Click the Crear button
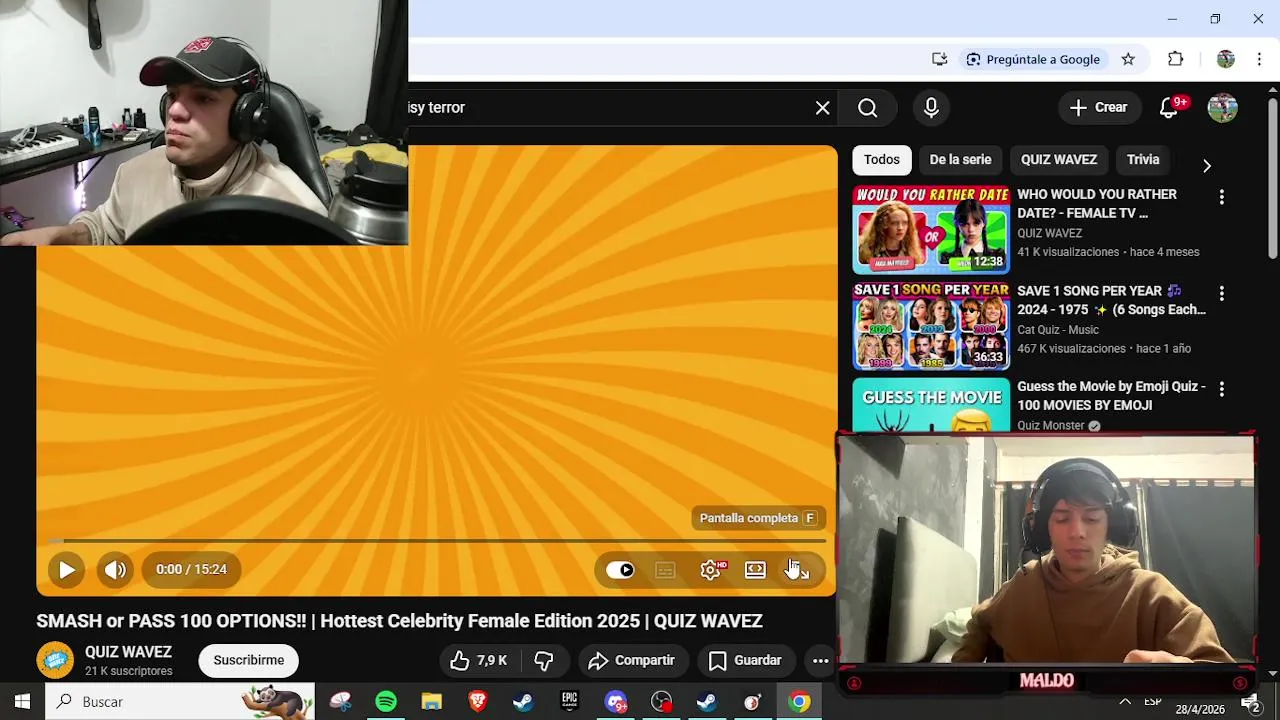This screenshot has width=1280, height=720. (x=1098, y=108)
